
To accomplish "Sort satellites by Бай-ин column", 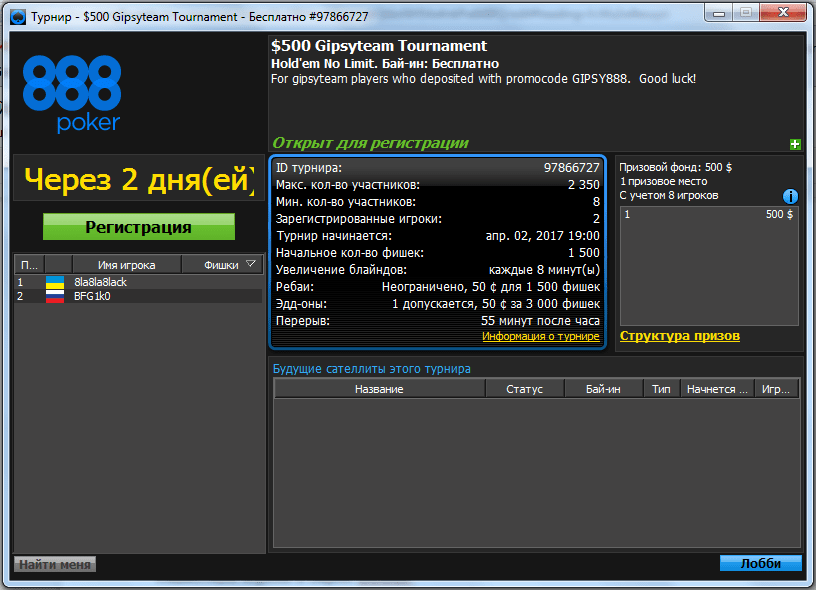I will point(603,389).
